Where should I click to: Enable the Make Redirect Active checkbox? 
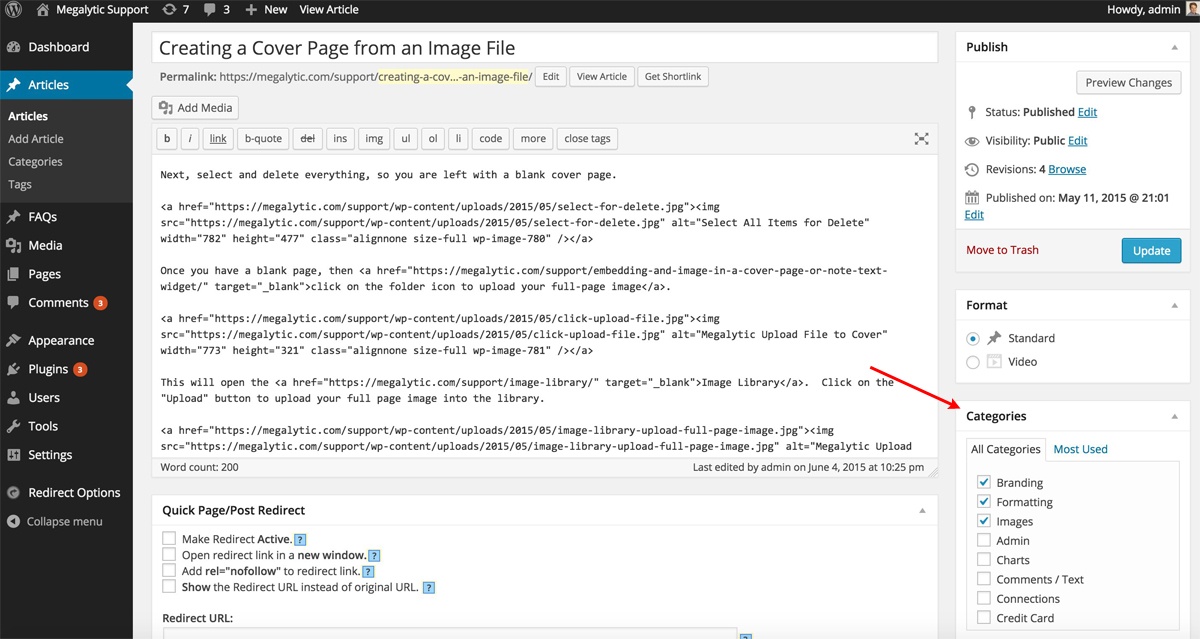click(169, 538)
